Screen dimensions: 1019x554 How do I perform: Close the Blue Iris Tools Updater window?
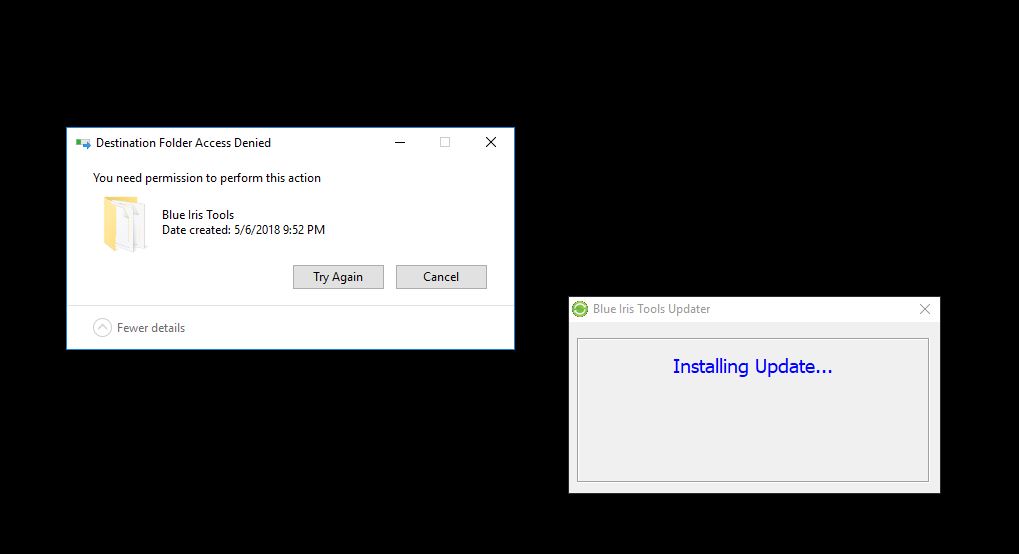pyautogui.click(x=925, y=309)
